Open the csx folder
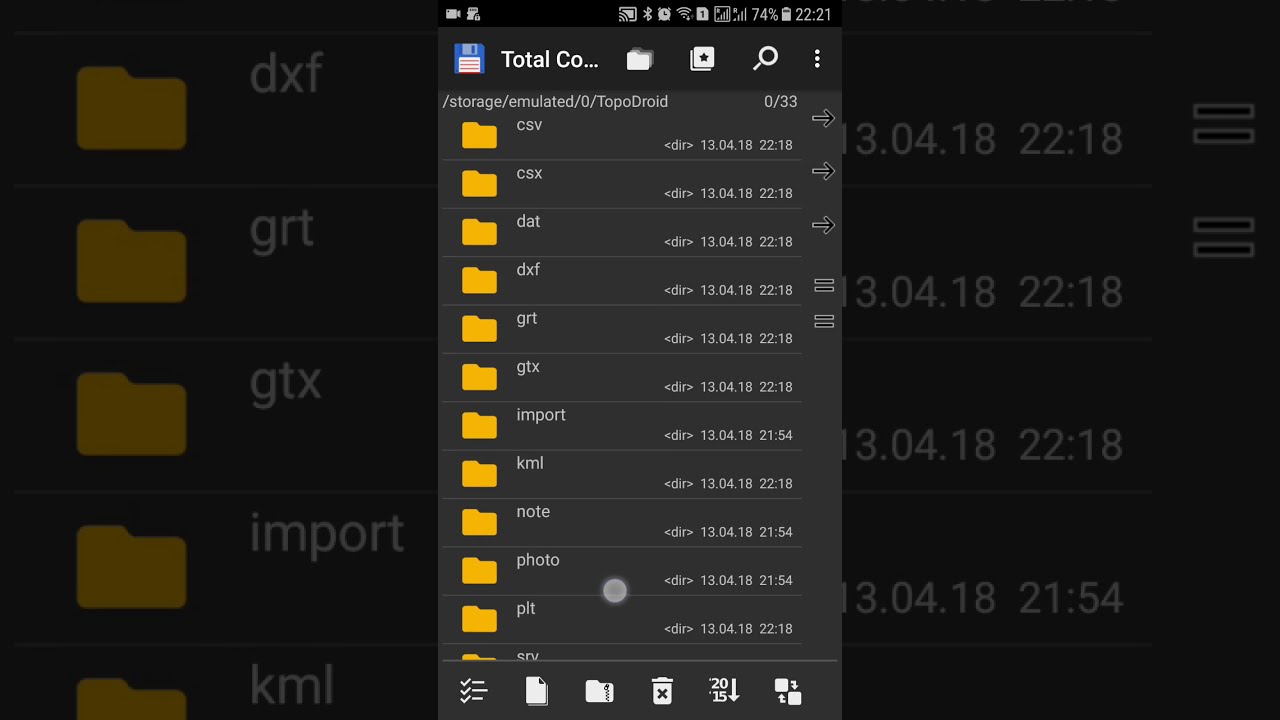Image resolution: width=1280 pixels, height=720 pixels. coord(621,184)
